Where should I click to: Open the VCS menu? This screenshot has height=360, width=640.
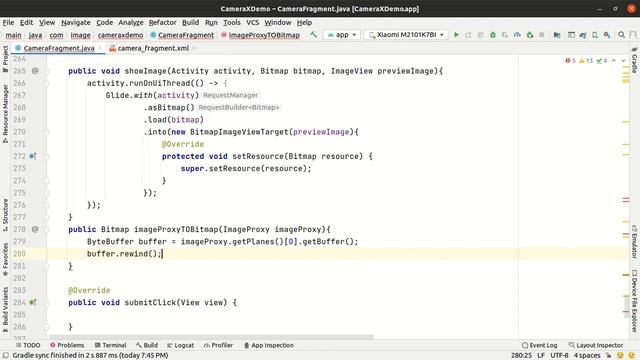pyautogui.click(x=253, y=22)
